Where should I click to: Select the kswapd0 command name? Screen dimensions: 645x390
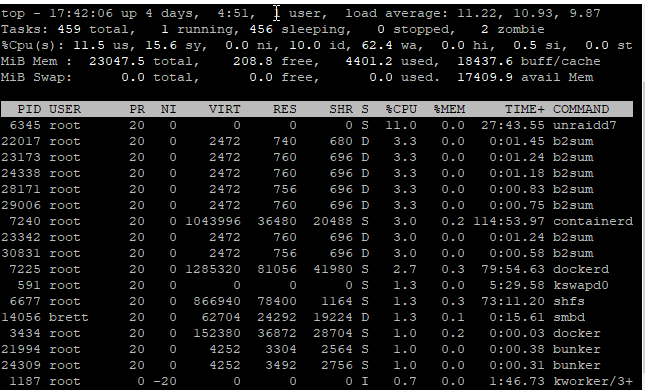point(581,286)
